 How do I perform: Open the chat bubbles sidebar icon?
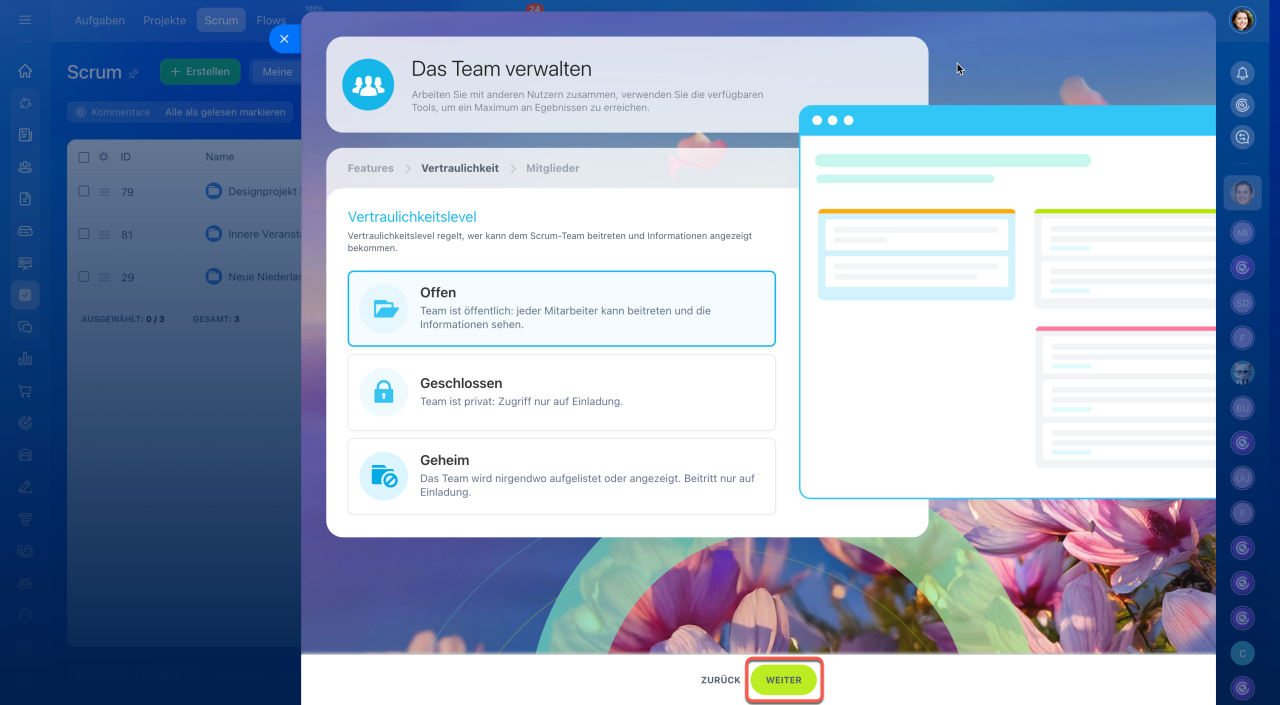click(x=25, y=327)
